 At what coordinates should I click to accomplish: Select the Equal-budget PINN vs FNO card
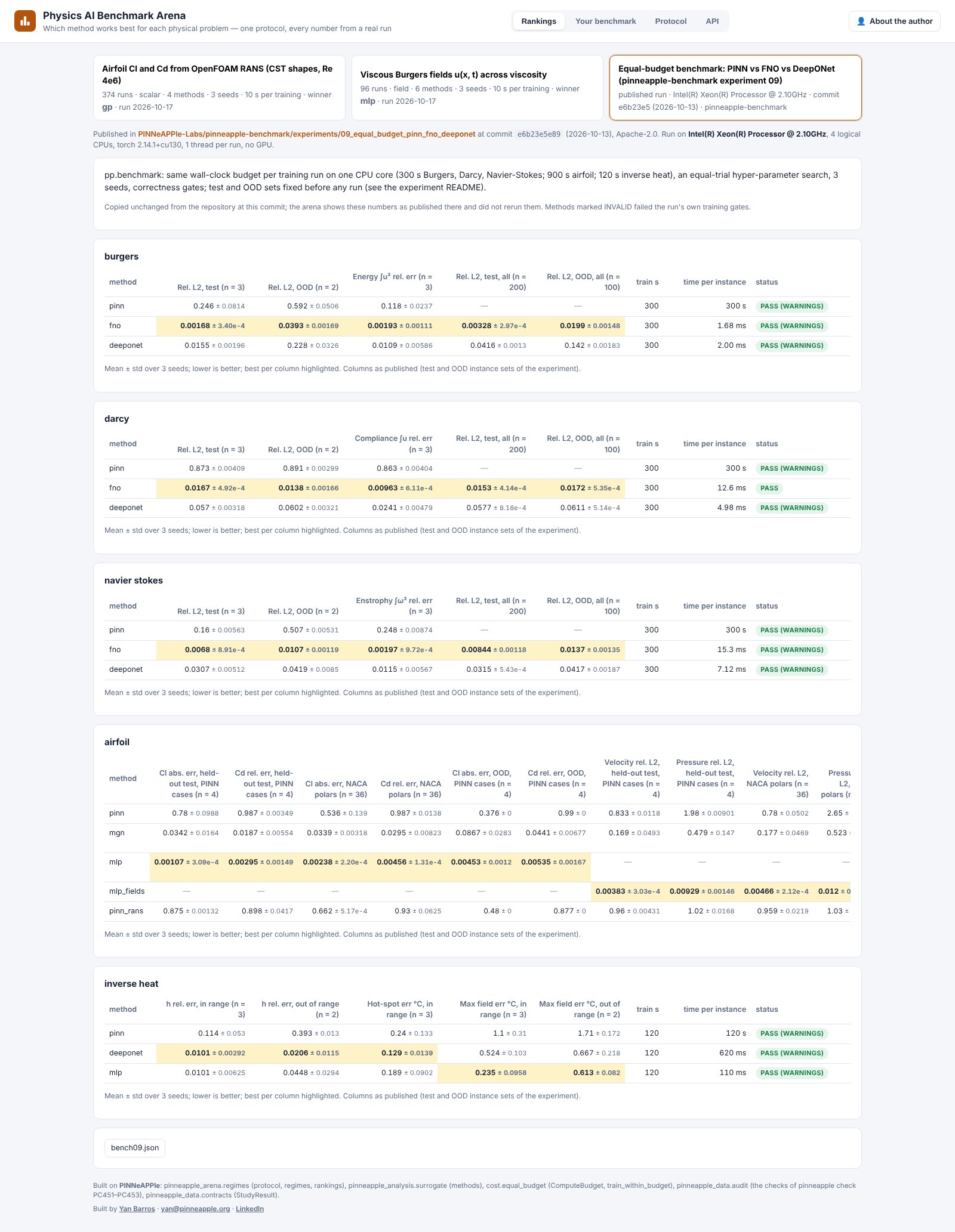pos(735,88)
